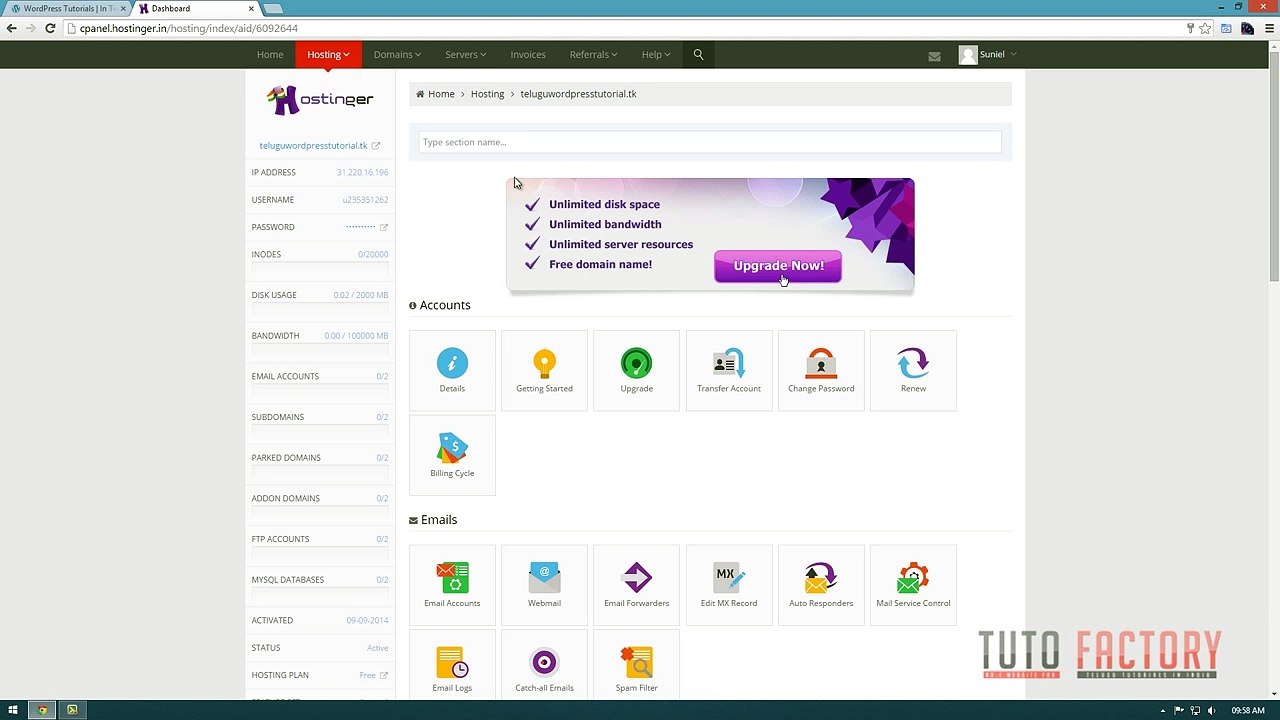Click the Upgrade Now! button
The height and width of the screenshot is (720, 1280).
(778, 266)
